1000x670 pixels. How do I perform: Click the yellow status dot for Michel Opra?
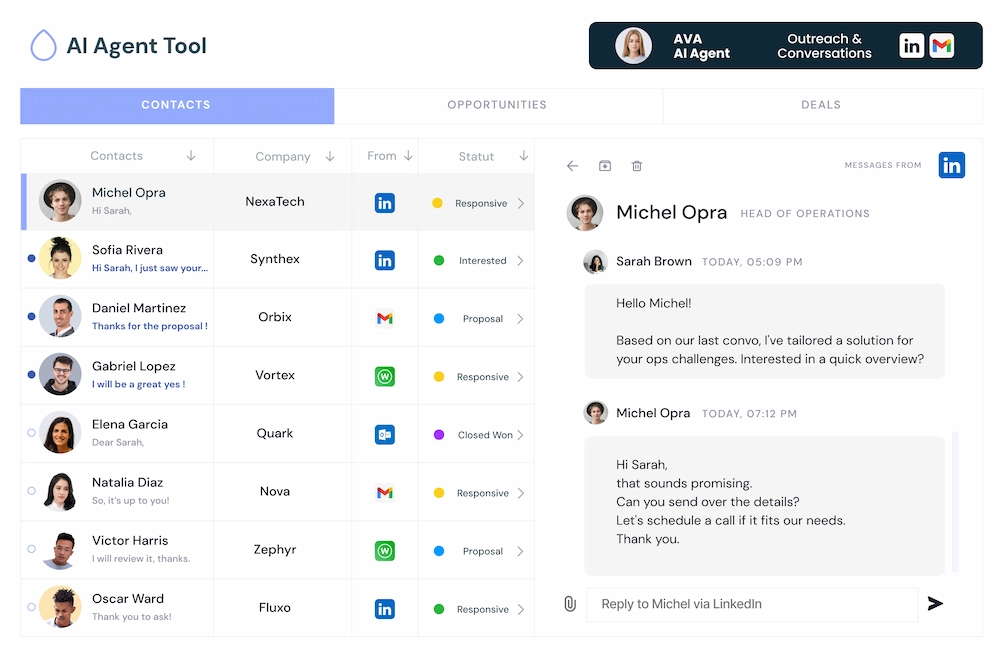click(x=438, y=203)
